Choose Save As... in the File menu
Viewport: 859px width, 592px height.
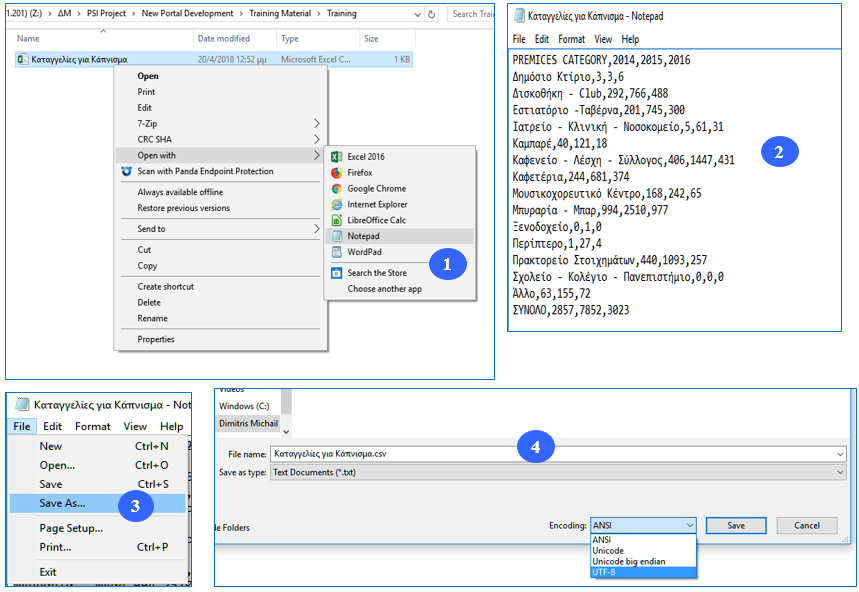[62, 503]
